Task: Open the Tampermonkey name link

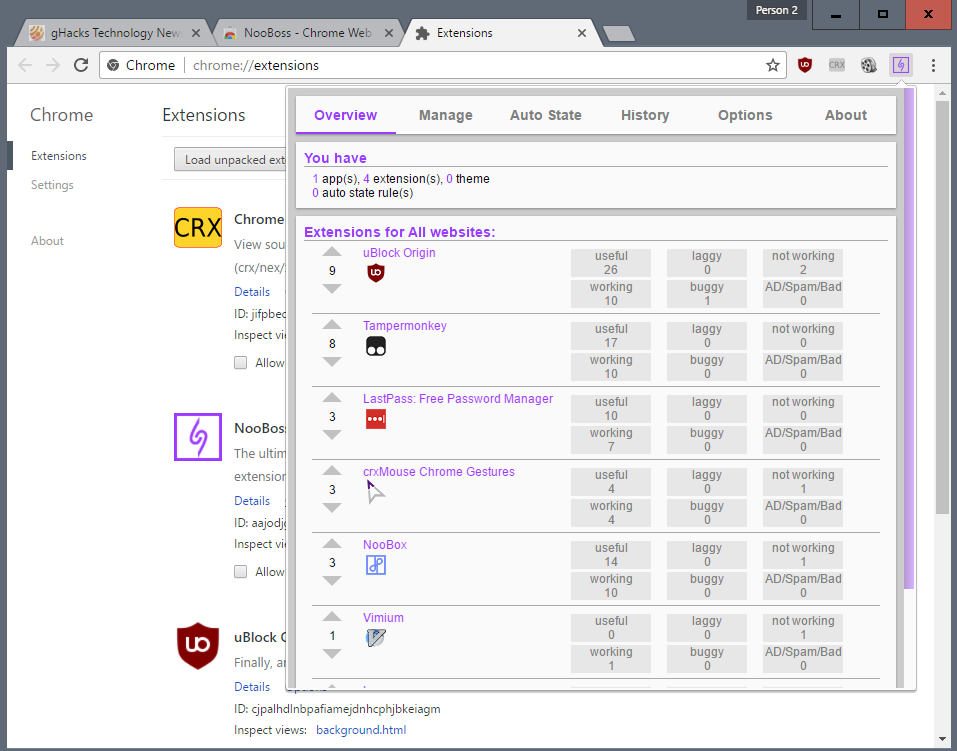Action: click(x=405, y=326)
